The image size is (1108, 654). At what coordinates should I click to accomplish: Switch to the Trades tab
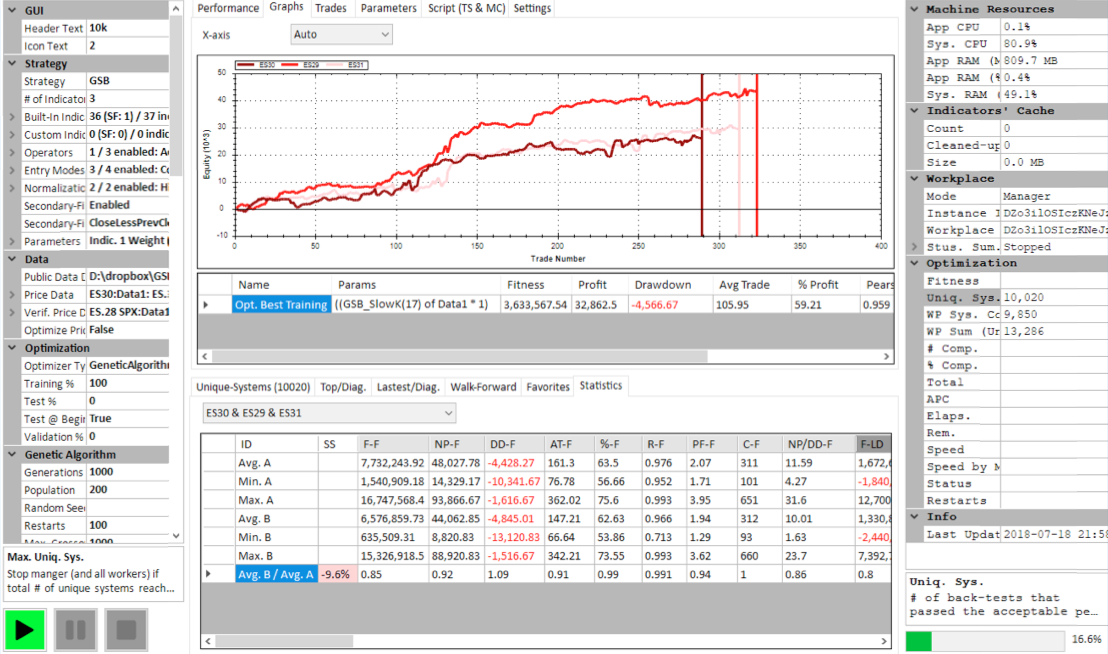330,8
